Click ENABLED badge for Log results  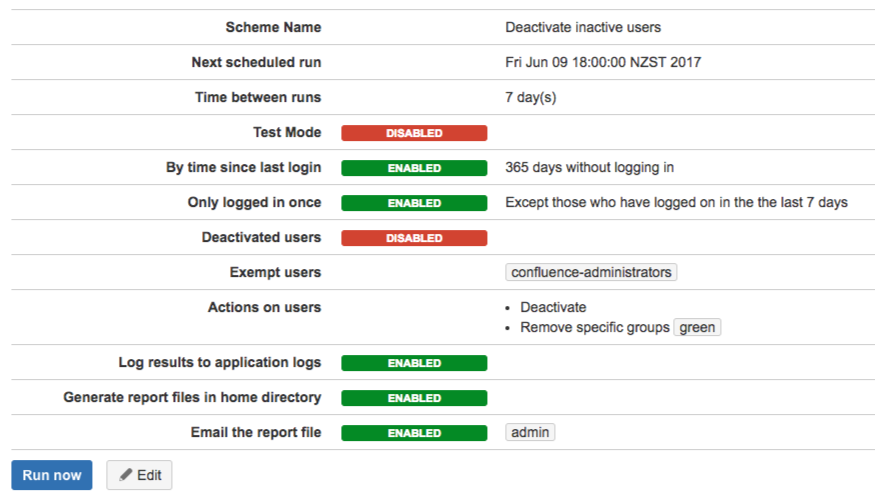click(x=414, y=363)
